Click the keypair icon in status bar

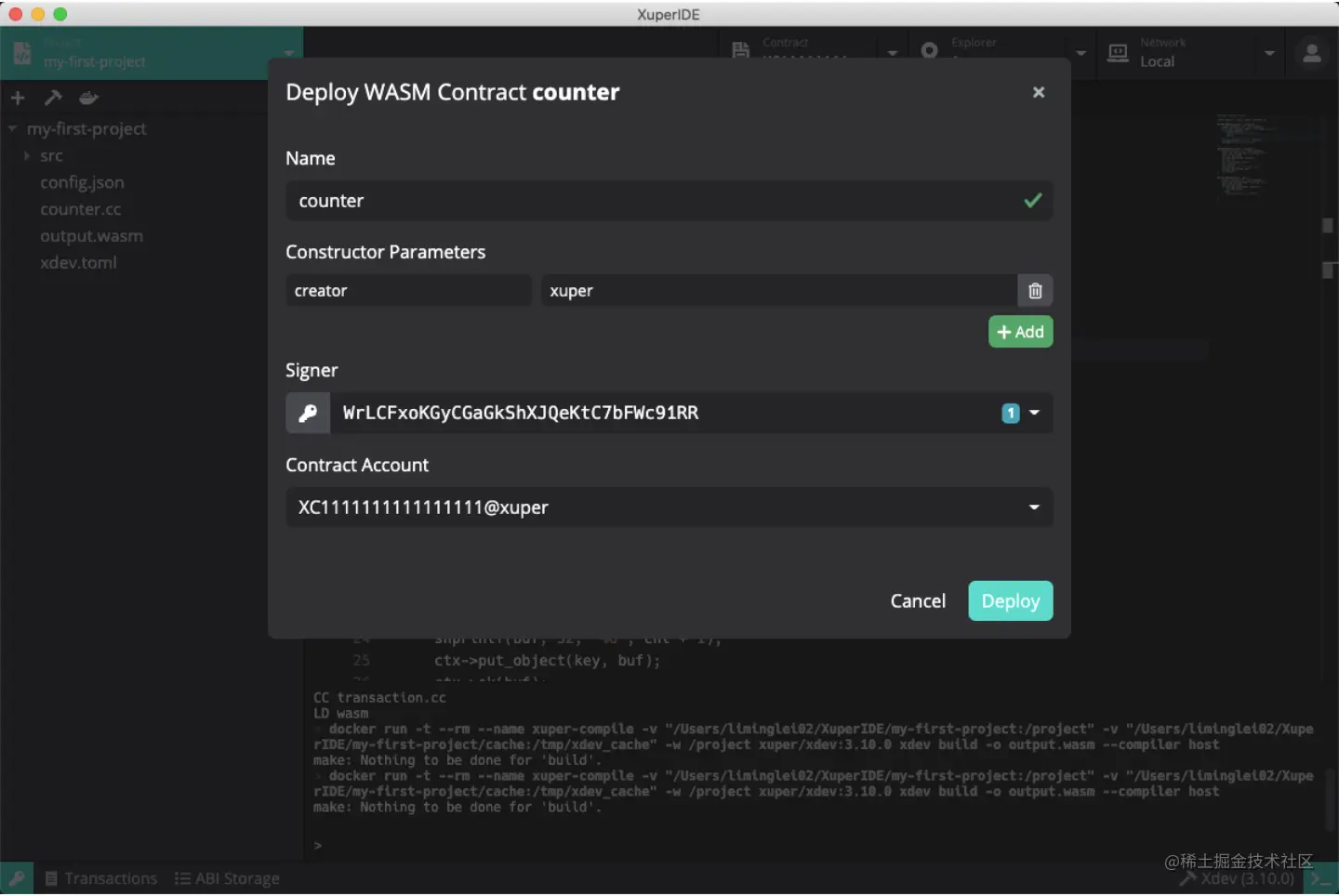click(17, 878)
